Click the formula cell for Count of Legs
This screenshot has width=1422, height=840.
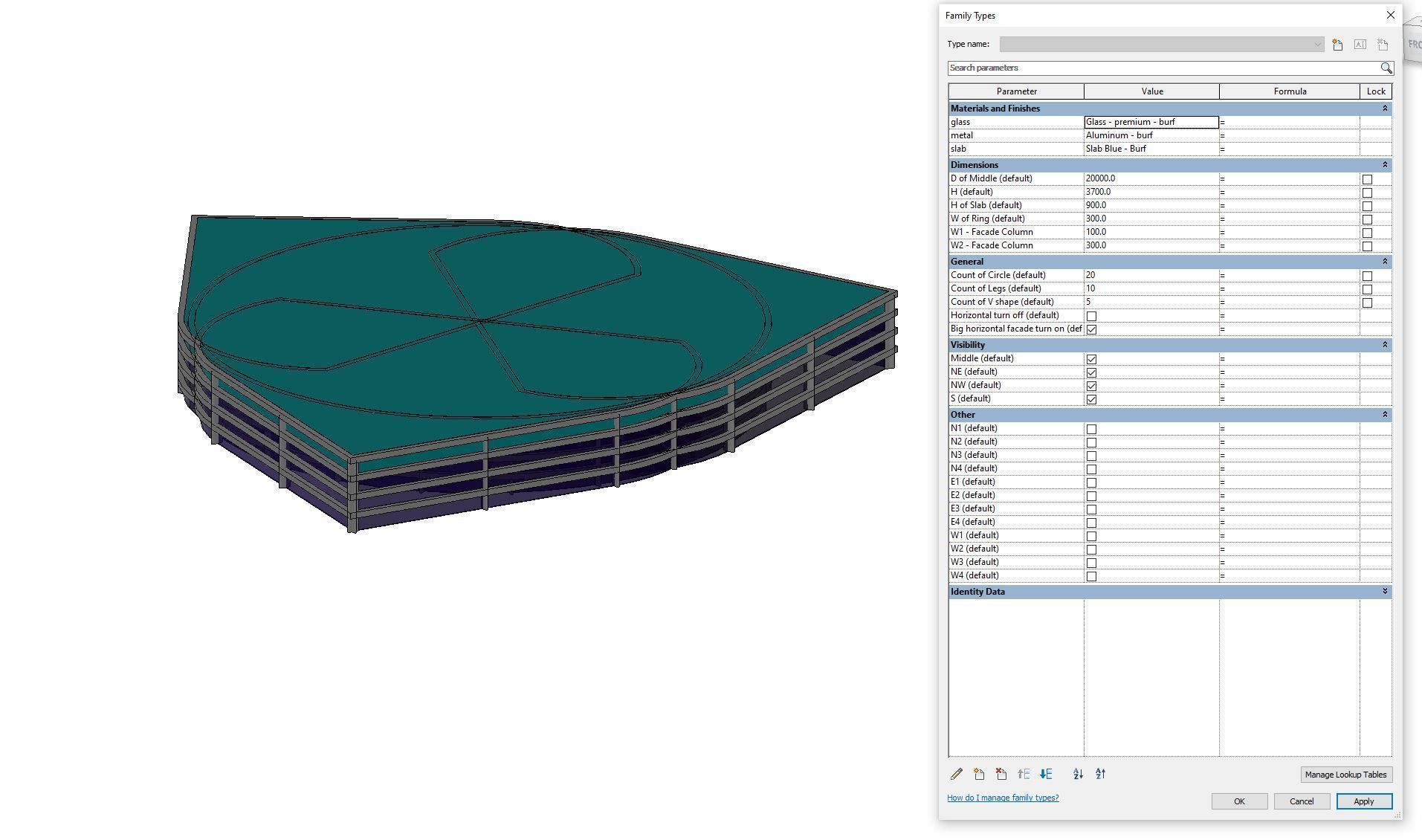(1290, 288)
